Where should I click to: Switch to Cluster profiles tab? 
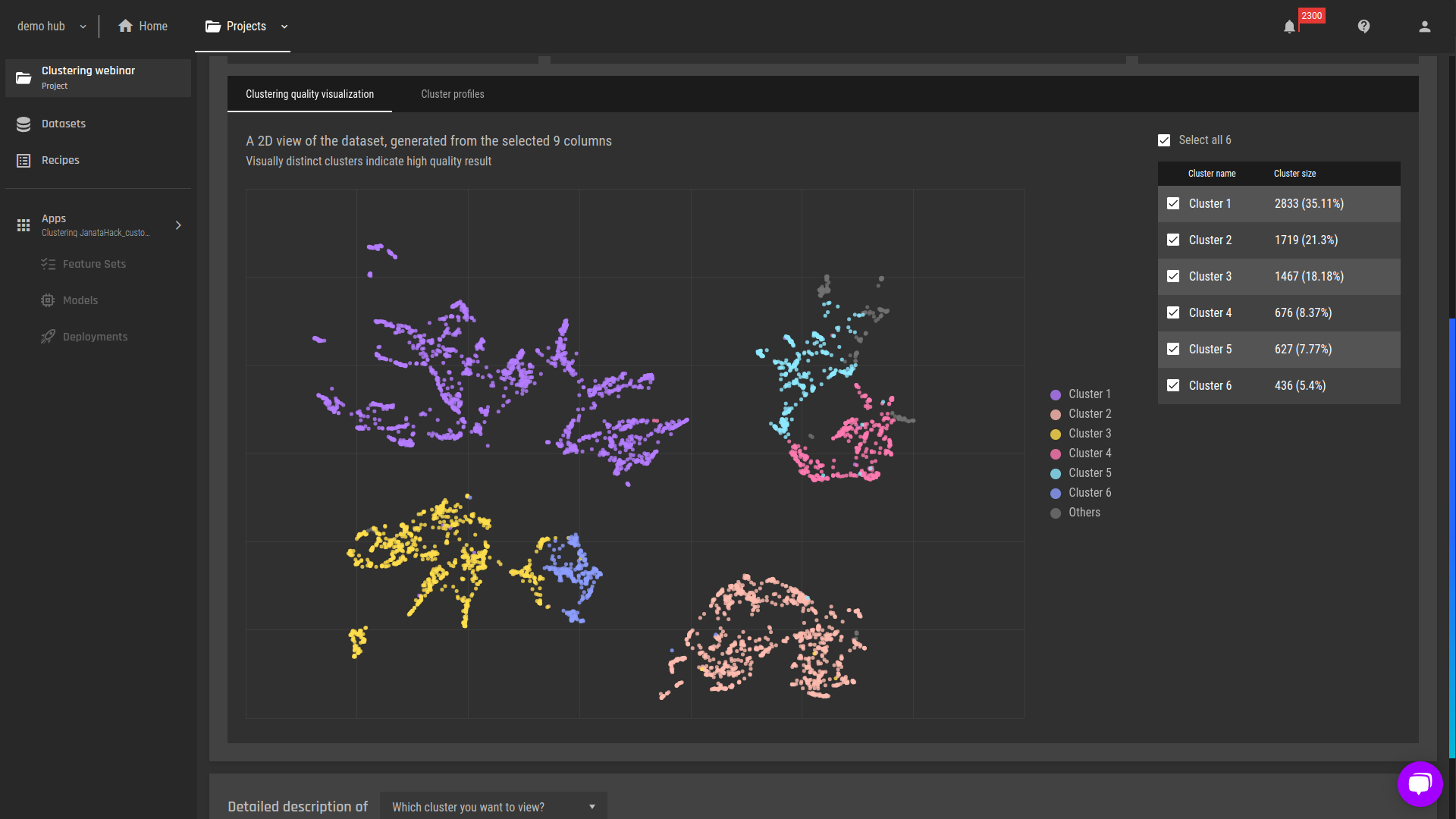click(453, 94)
